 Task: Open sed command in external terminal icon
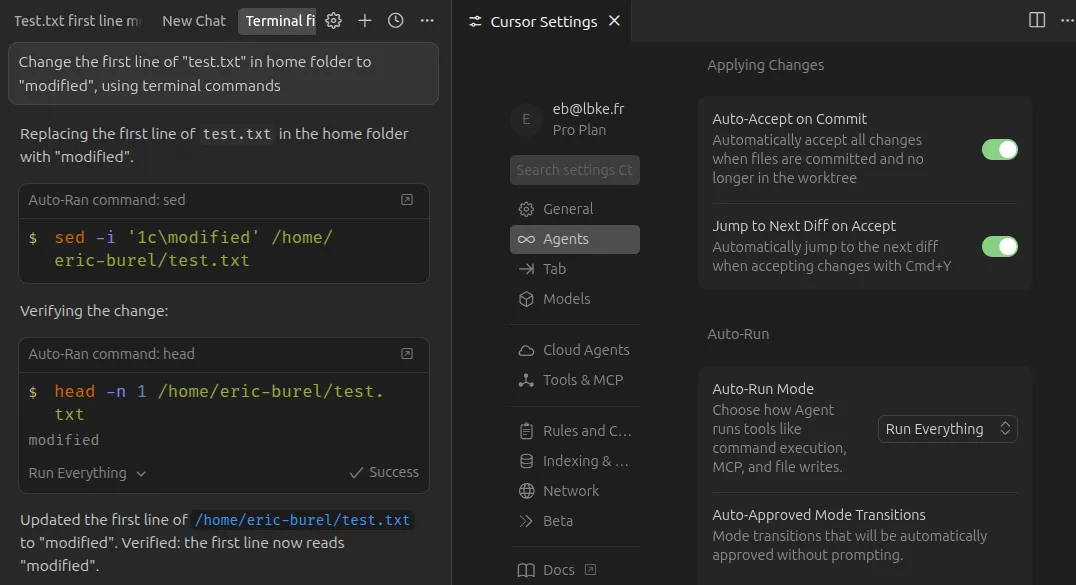coord(407,200)
